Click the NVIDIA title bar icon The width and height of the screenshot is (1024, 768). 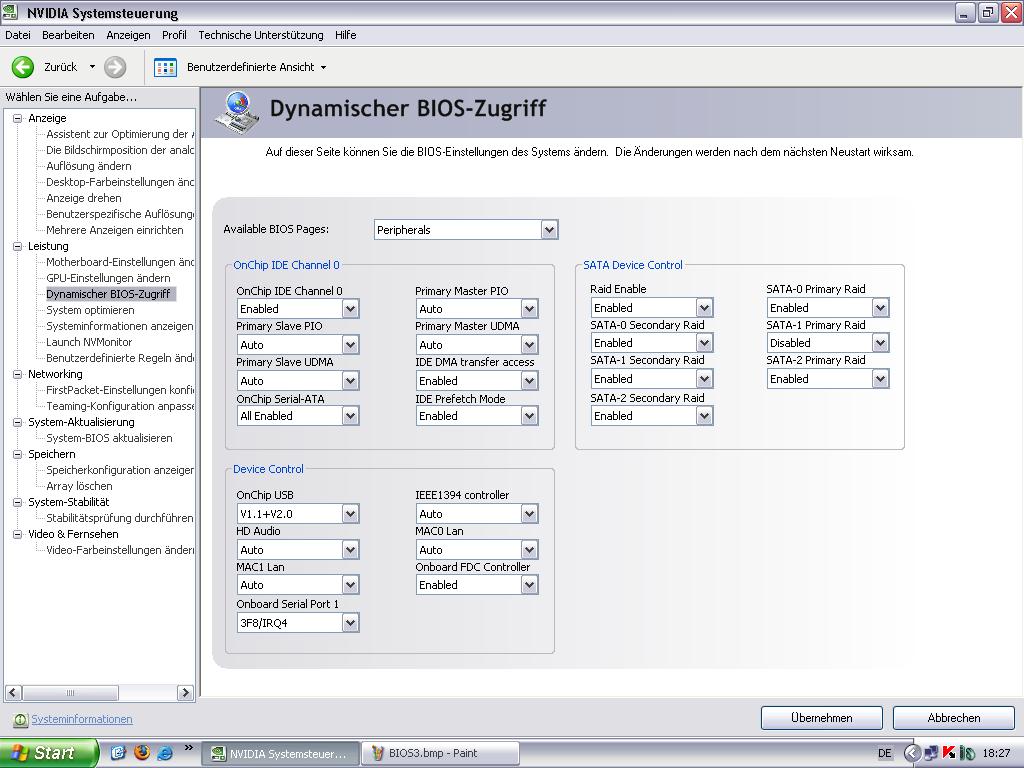pyautogui.click(x=10, y=12)
